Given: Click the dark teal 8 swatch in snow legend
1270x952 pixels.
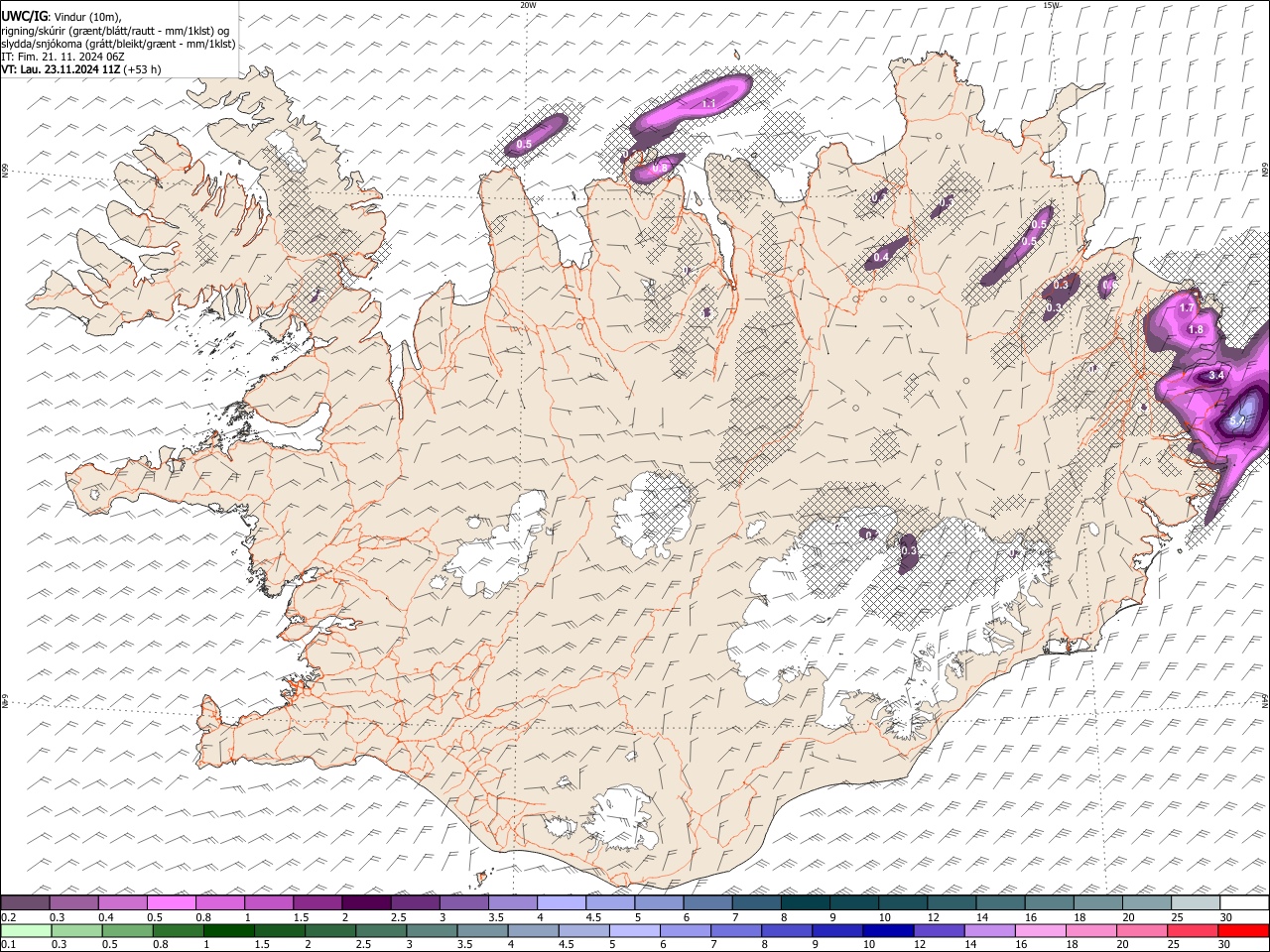Looking at the screenshot, I should (x=806, y=903).
